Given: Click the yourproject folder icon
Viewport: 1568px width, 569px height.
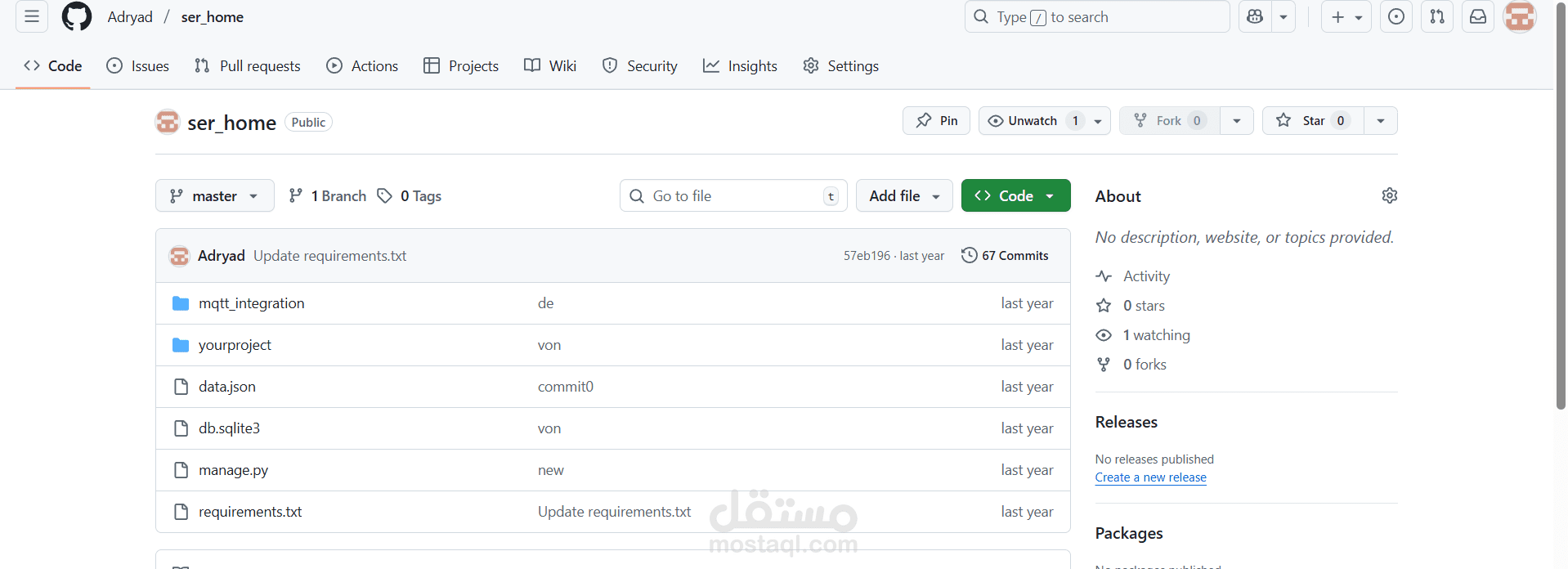Looking at the screenshot, I should pos(181,345).
